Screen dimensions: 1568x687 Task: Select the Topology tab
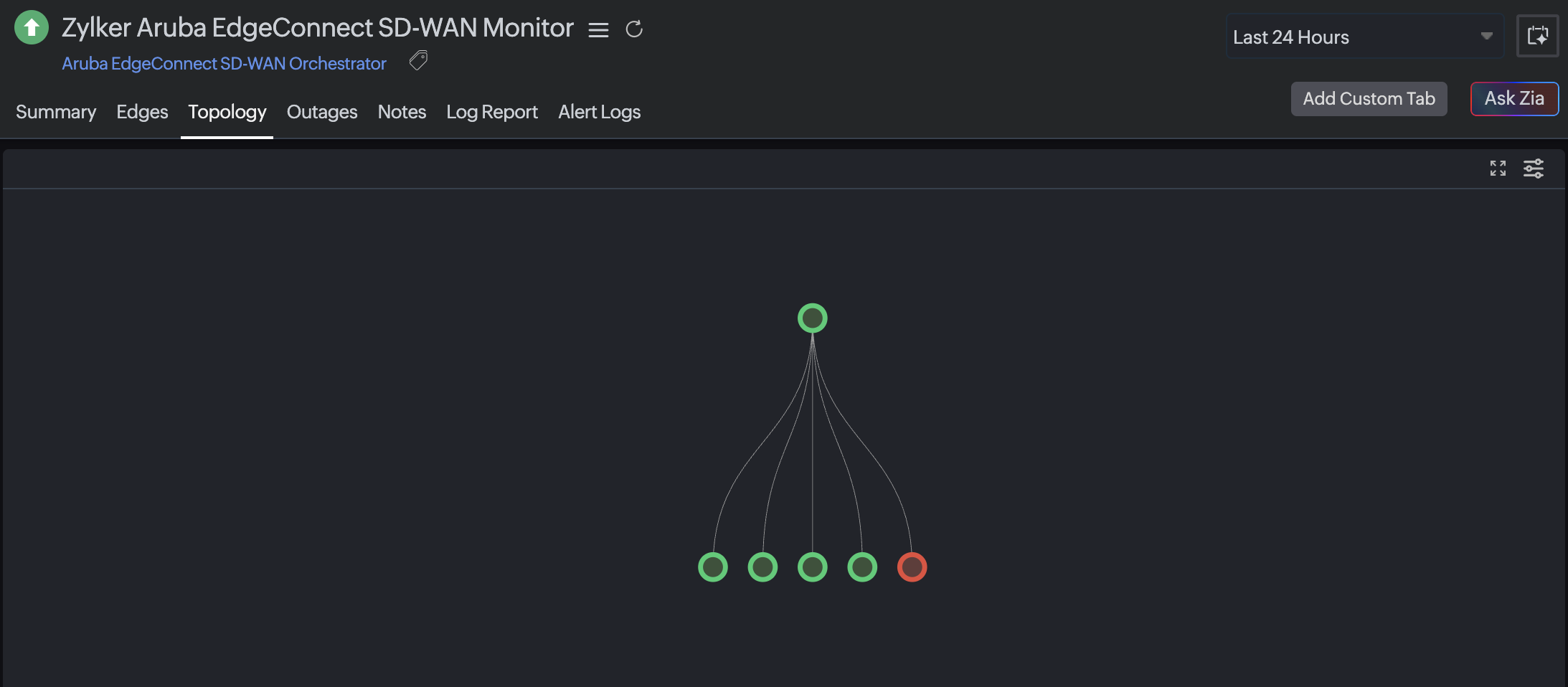click(227, 112)
